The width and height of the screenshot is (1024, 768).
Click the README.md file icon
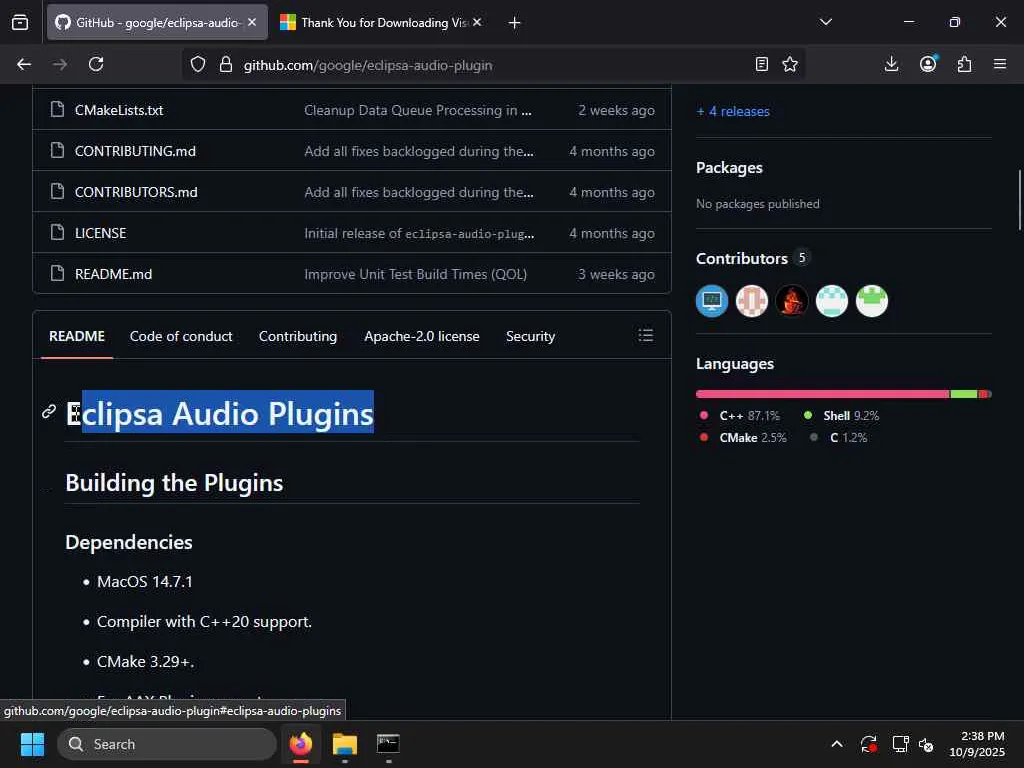click(x=57, y=273)
